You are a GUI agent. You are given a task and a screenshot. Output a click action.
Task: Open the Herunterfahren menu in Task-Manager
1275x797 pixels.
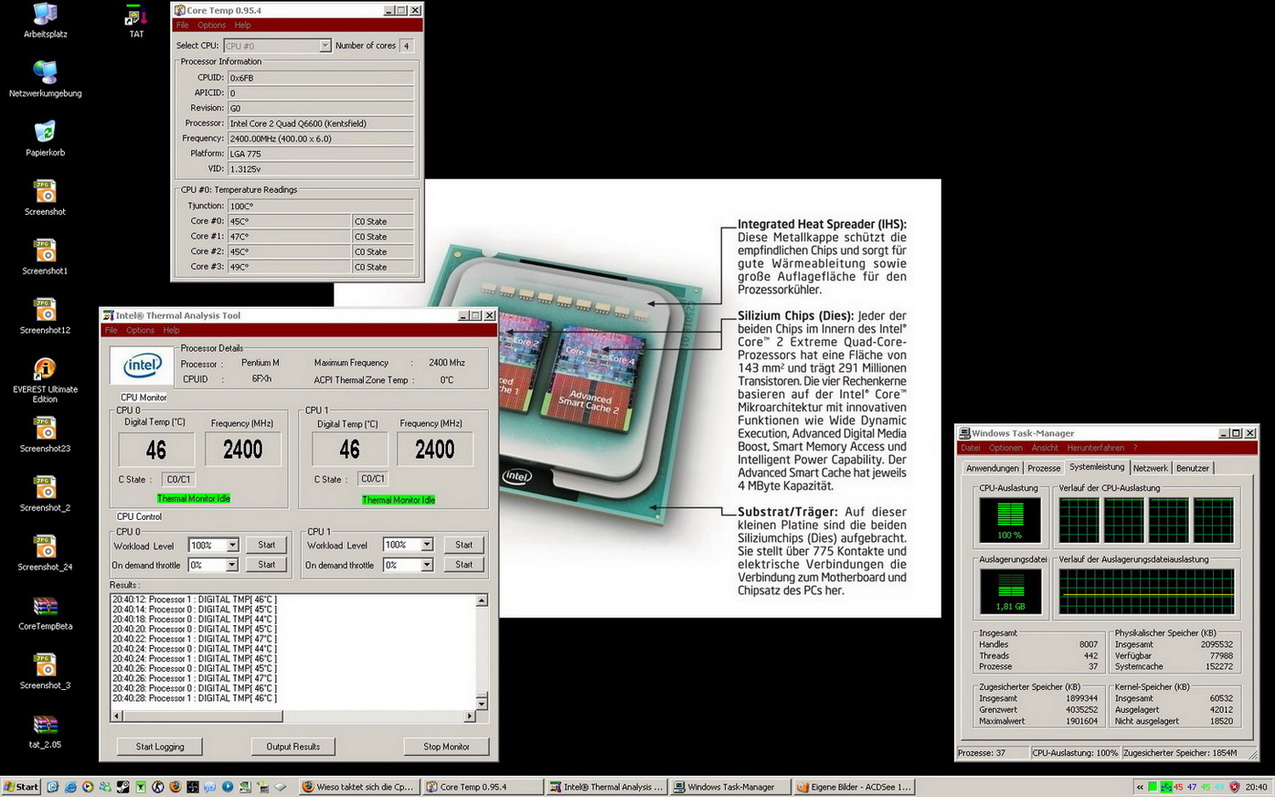(x=1096, y=448)
